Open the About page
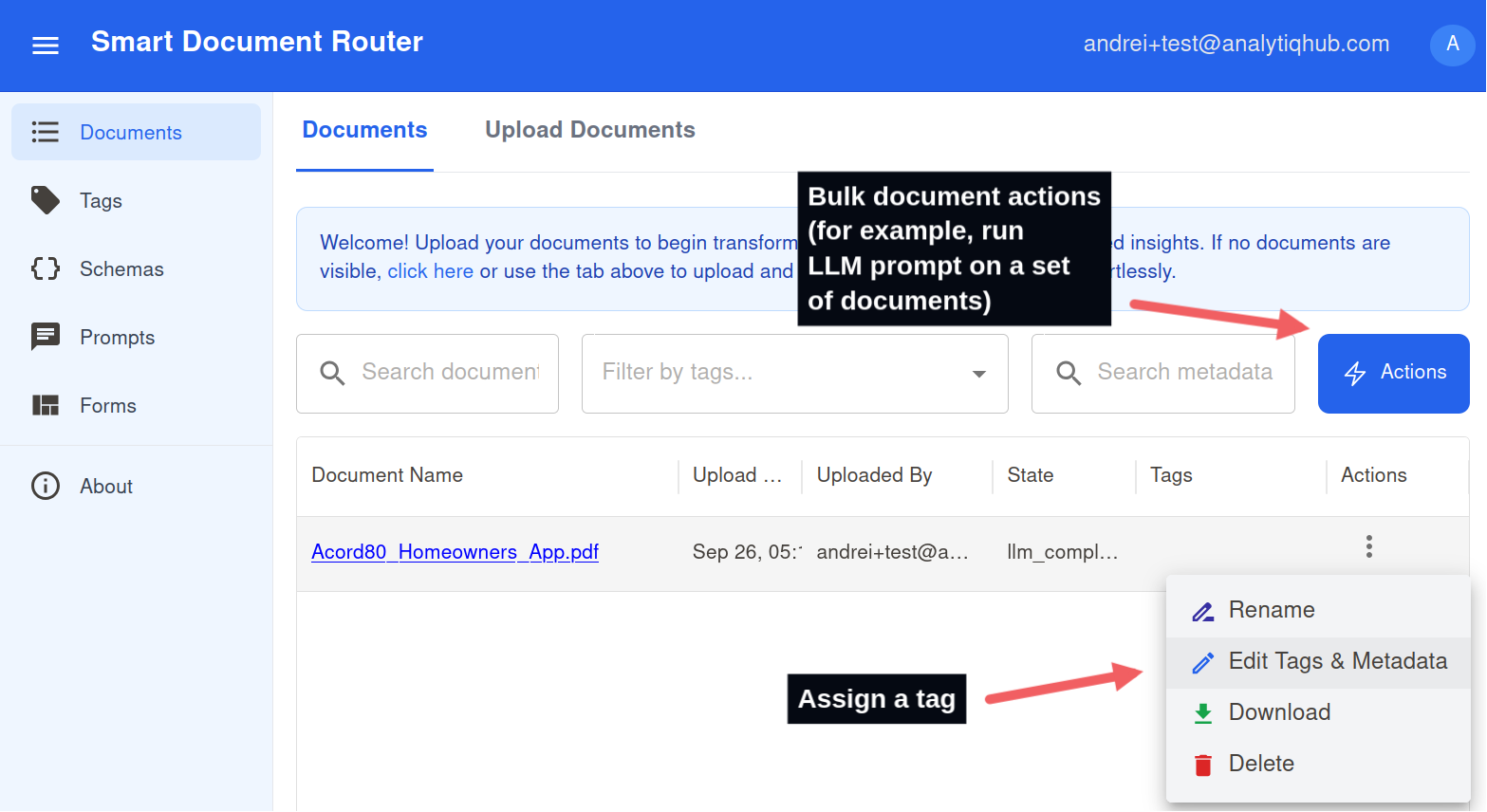Screen dimensions: 1487x812 (105, 487)
